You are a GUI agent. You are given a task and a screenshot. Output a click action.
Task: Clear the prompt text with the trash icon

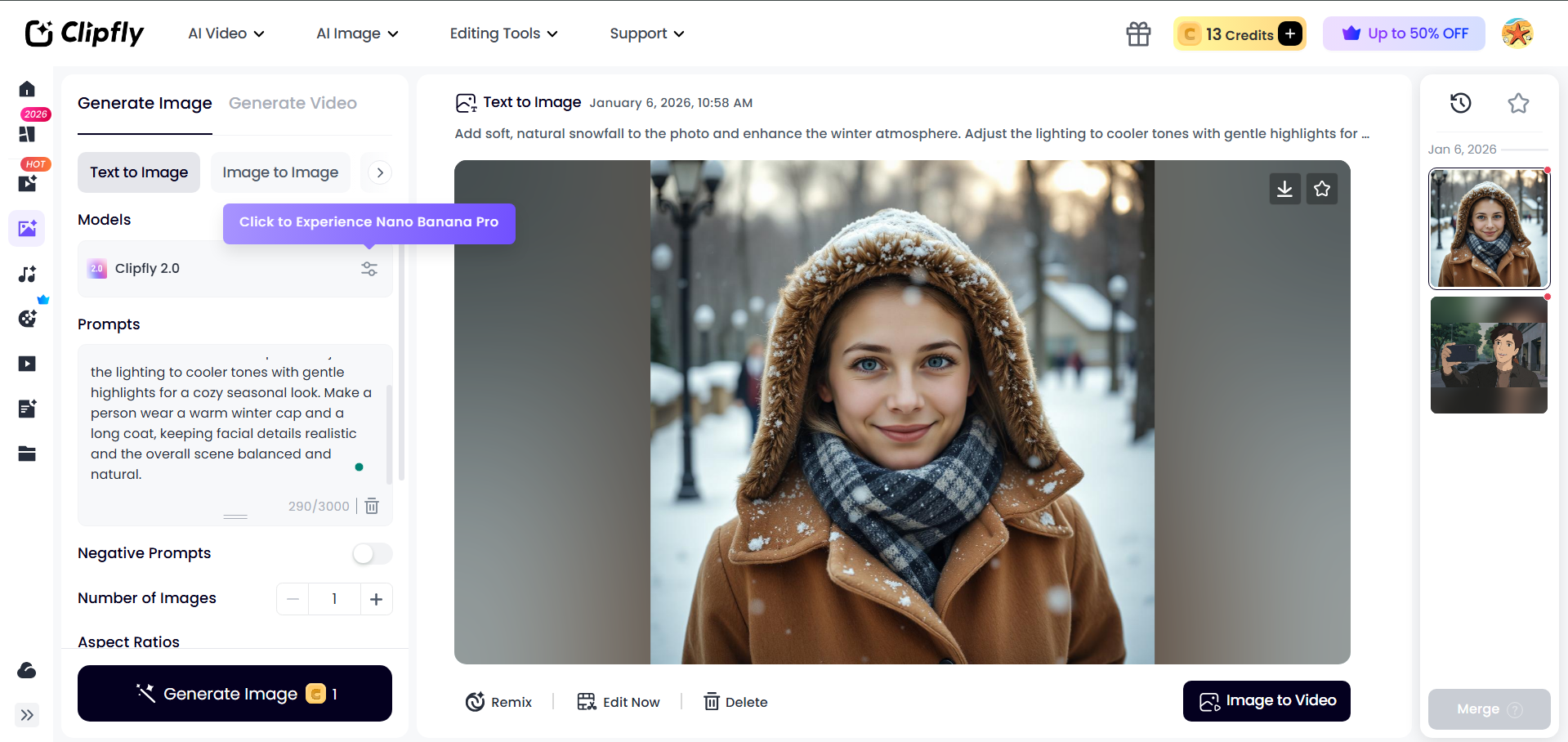tap(372, 506)
